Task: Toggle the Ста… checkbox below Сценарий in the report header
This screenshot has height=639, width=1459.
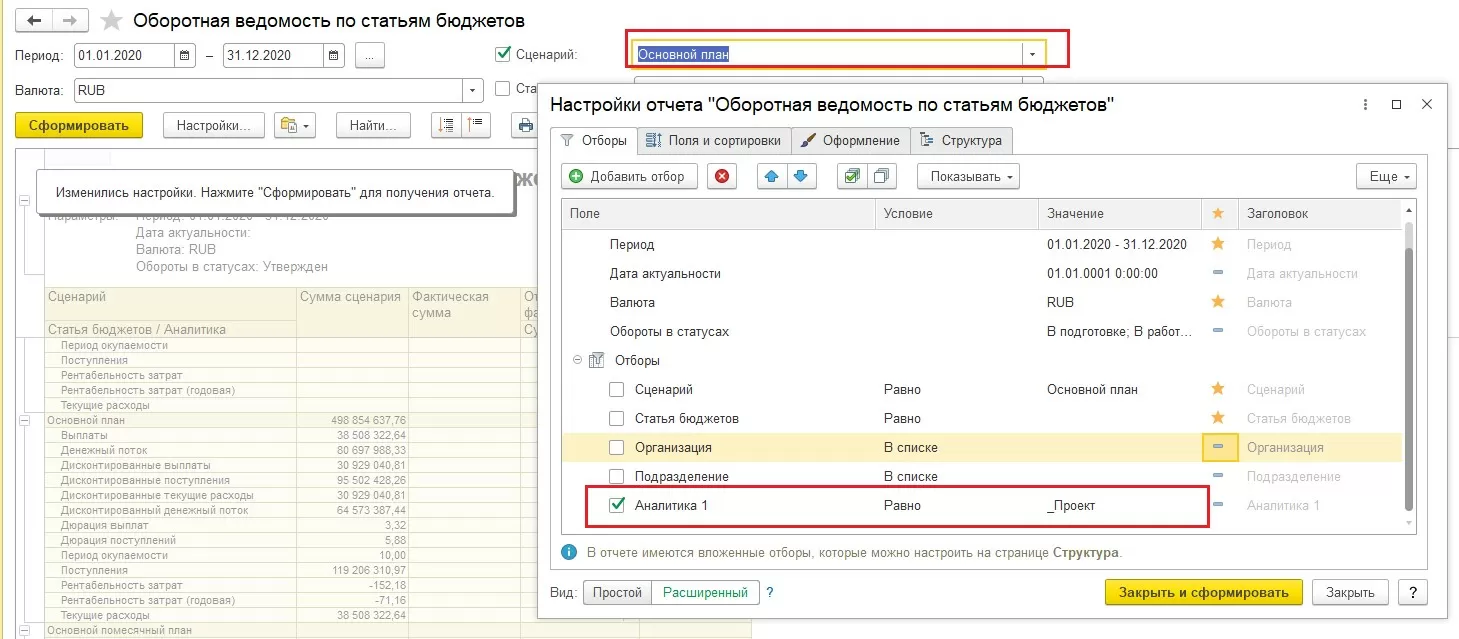Action: point(503,89)
